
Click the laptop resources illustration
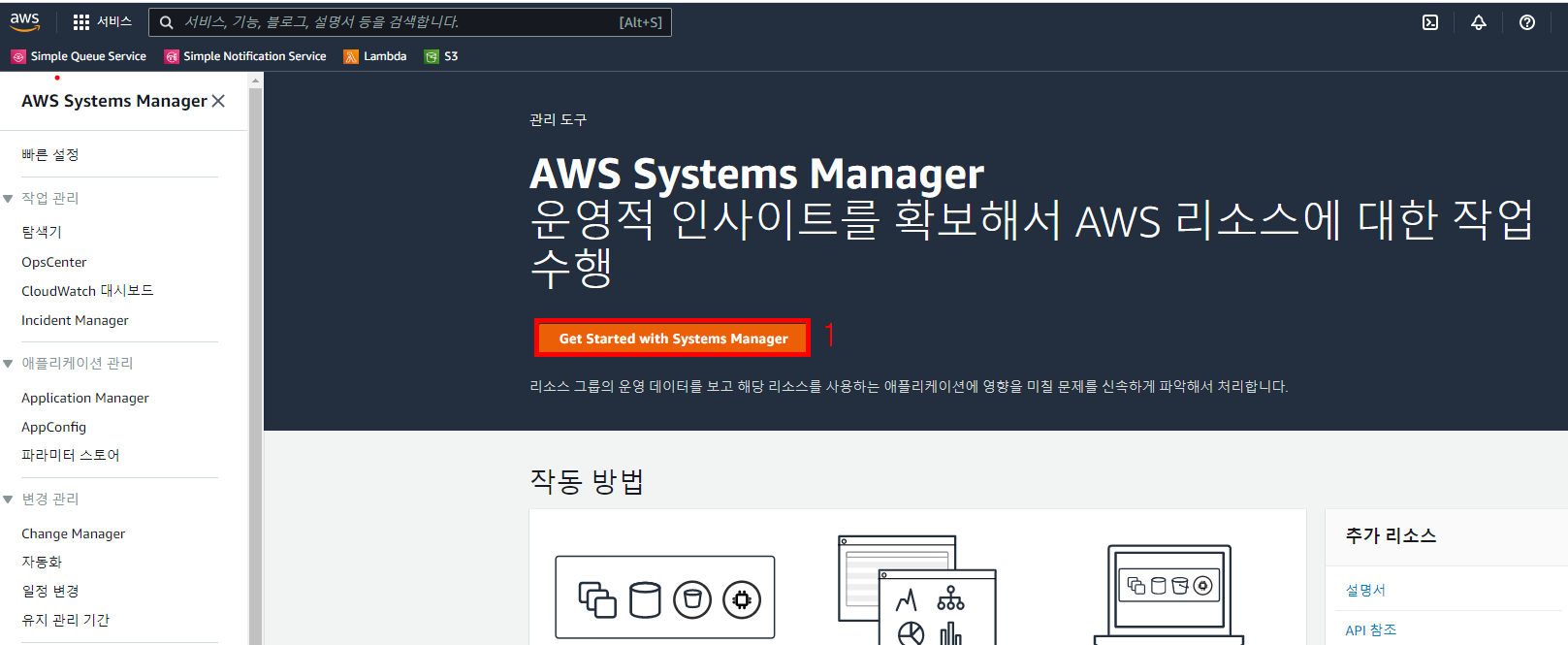click(1169, 595)
